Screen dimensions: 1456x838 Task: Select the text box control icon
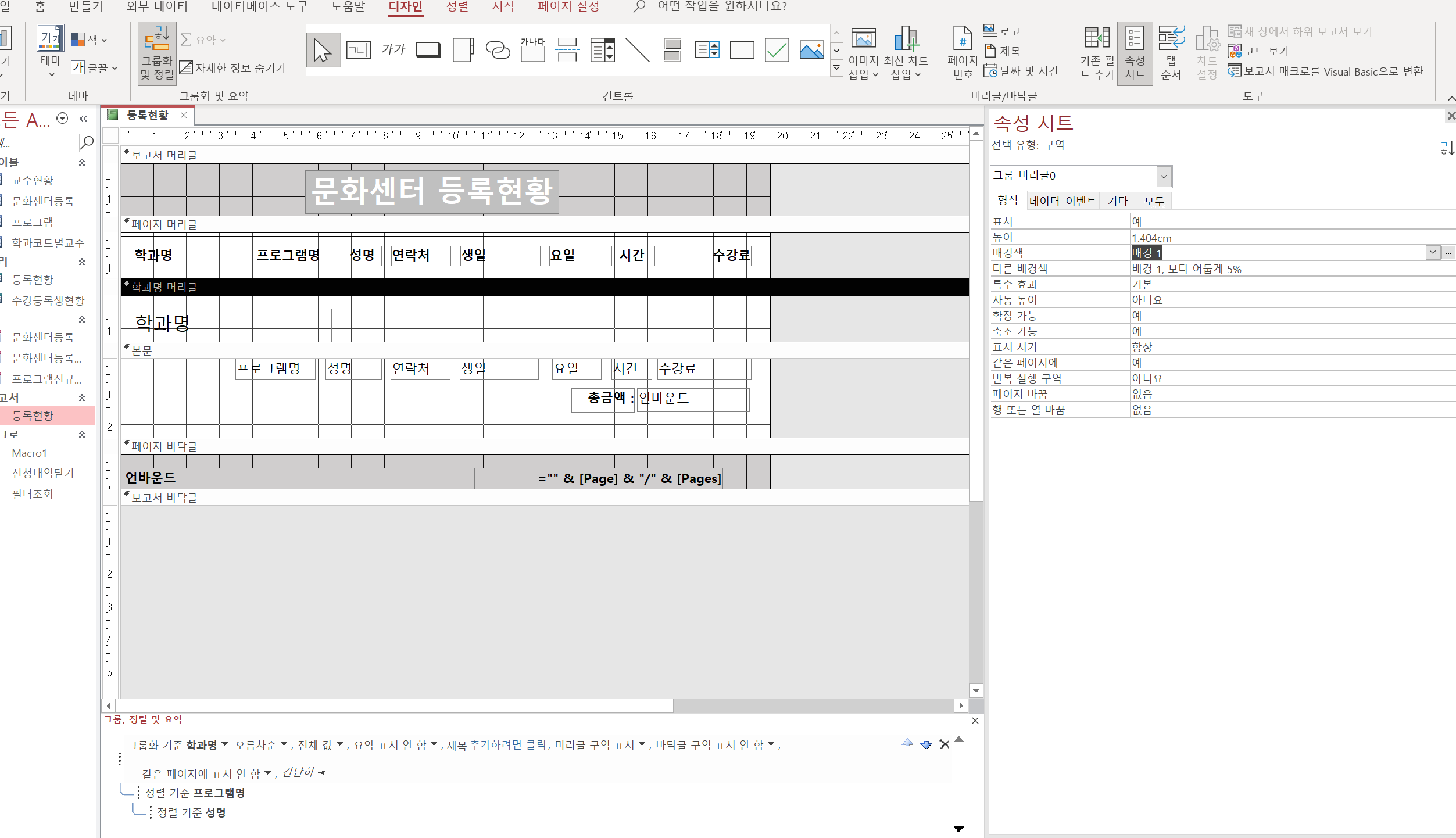click(x=358, y=50)
